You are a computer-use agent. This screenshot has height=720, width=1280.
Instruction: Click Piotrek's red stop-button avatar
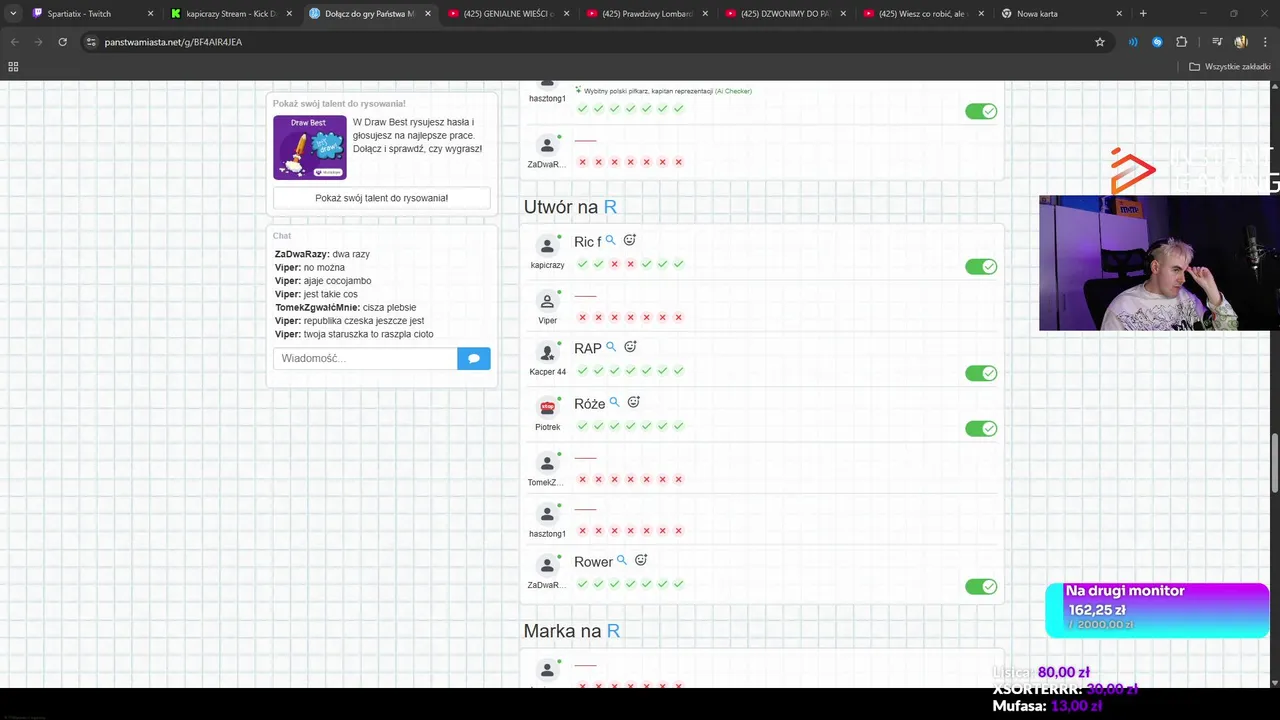(547, 407)
